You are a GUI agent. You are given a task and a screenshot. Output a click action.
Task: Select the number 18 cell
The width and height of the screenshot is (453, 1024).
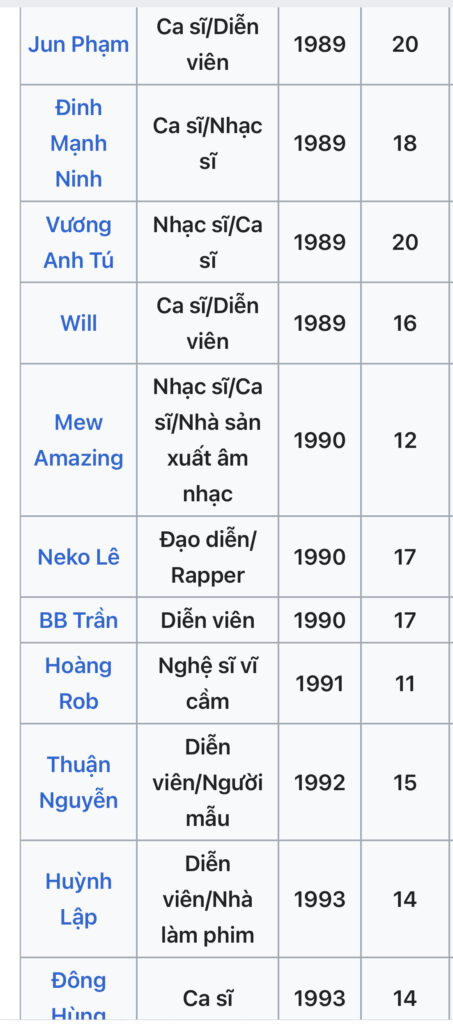point(405,143)
